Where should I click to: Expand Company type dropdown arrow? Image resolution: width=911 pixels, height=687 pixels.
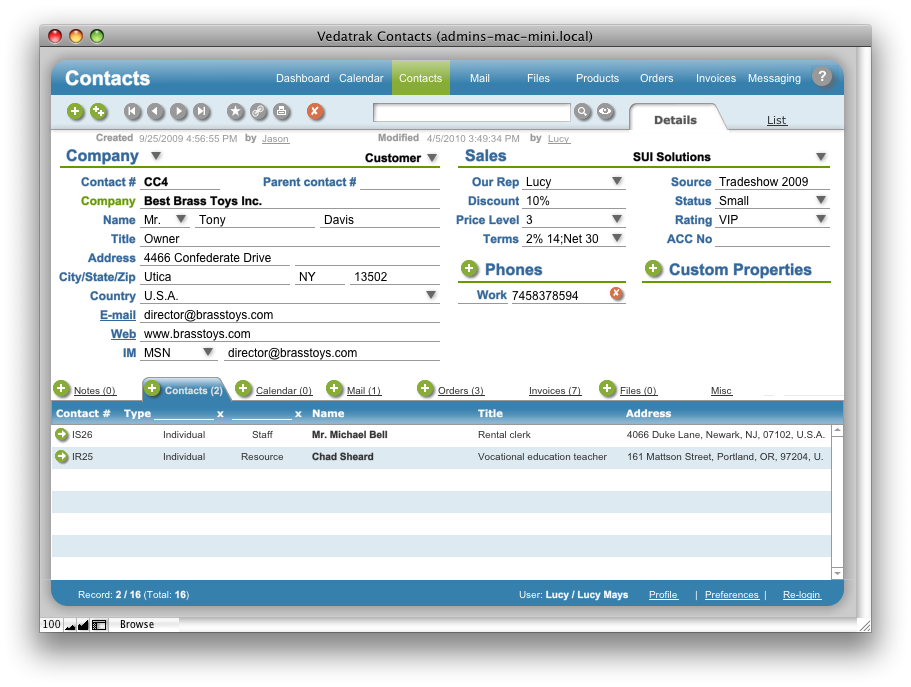156,156
